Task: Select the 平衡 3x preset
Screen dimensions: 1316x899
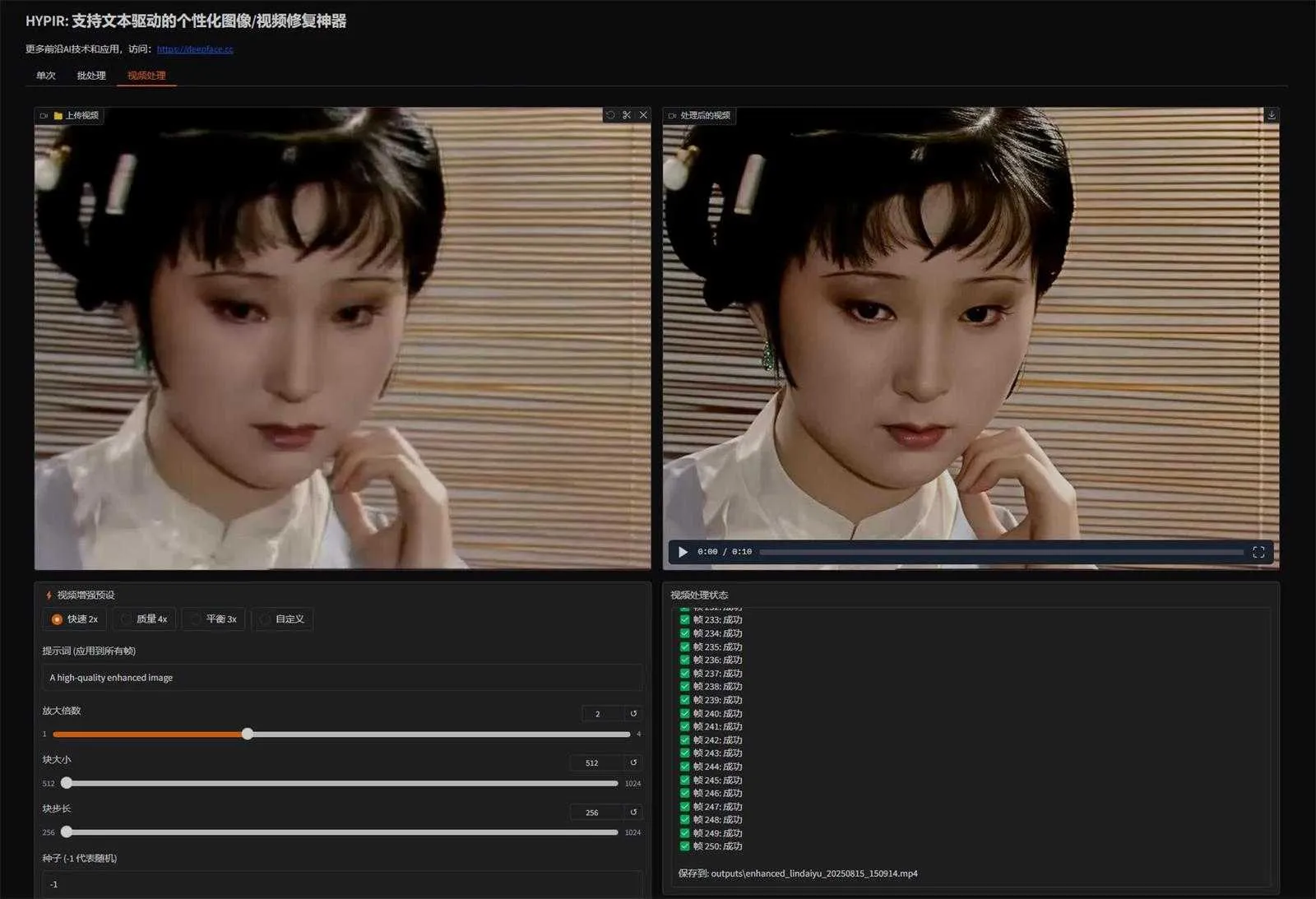Action: 213,619
